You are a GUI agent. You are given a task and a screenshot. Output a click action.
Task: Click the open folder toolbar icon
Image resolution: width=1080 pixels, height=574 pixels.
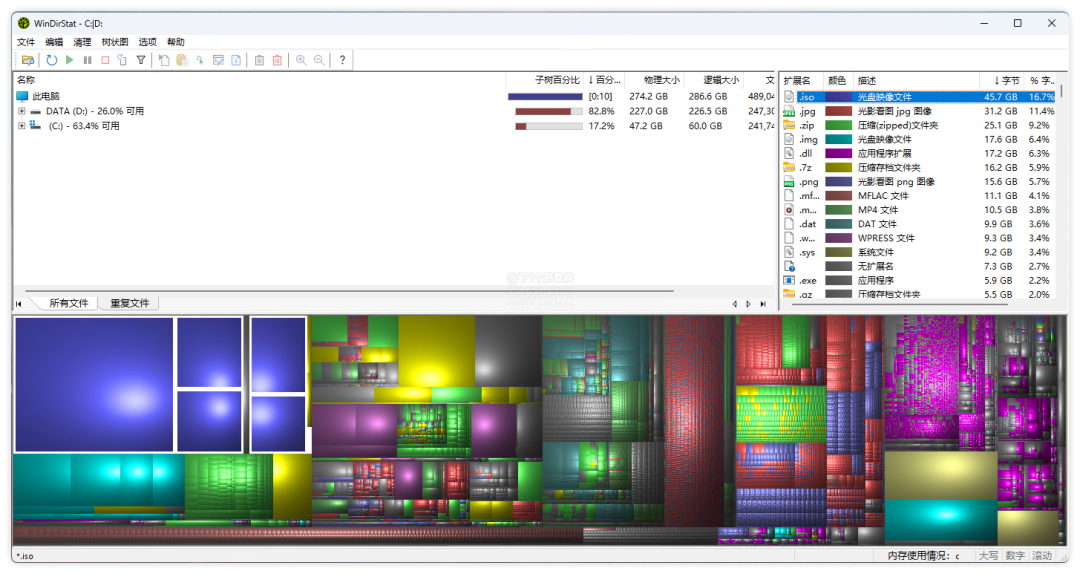point(28,60)
